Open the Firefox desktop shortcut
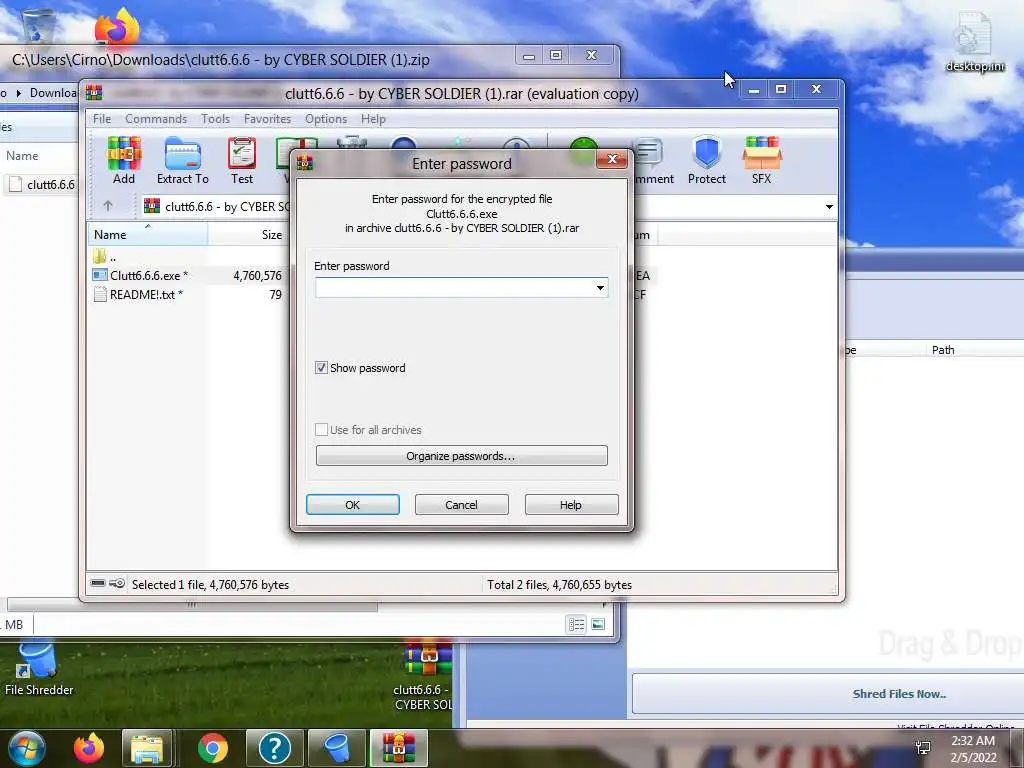The height and width of the screenshot is (768, 1024). 117,26
